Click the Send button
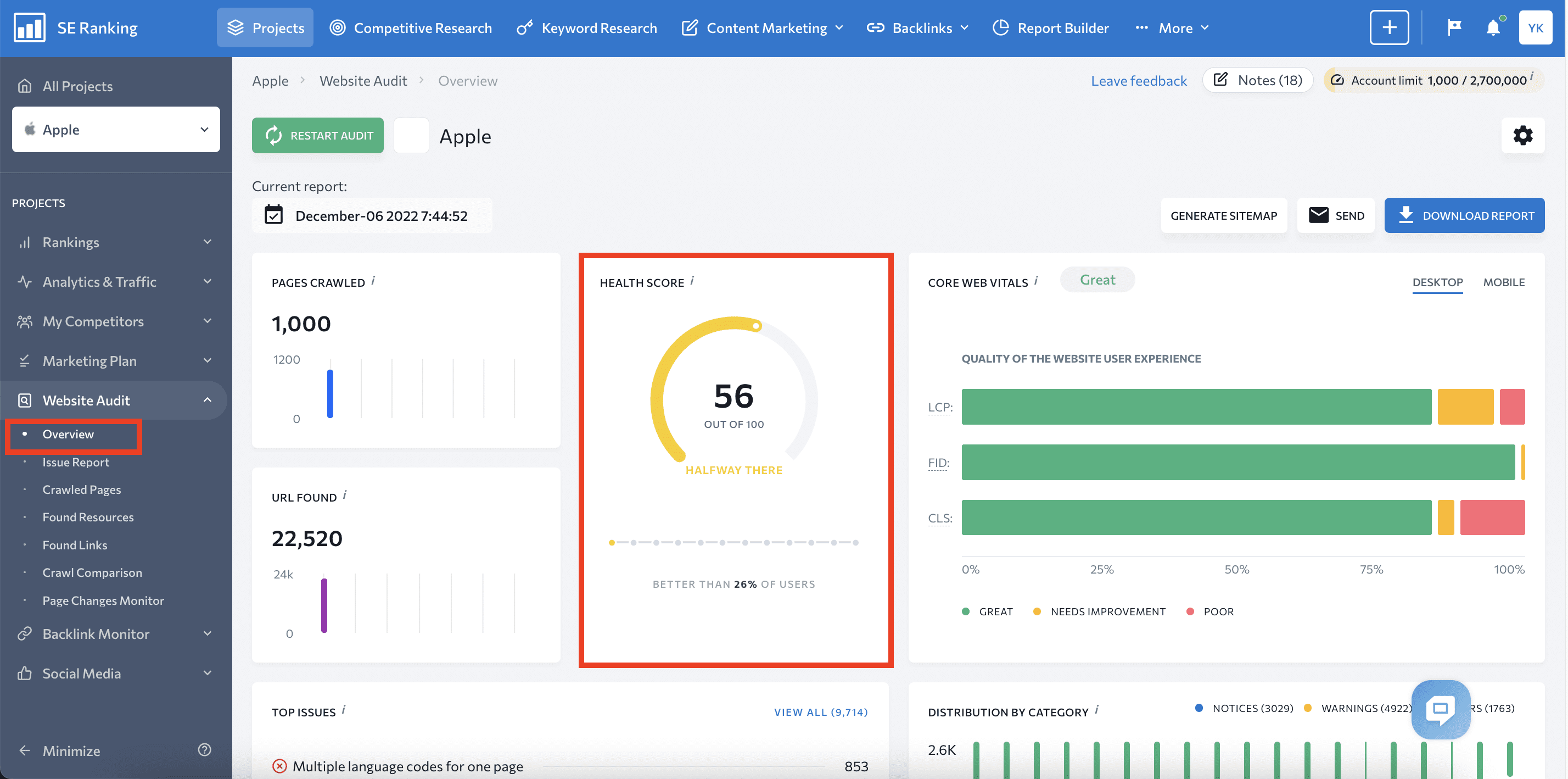This screenshot has width=1568, height=779. (x=1335, y=215)
